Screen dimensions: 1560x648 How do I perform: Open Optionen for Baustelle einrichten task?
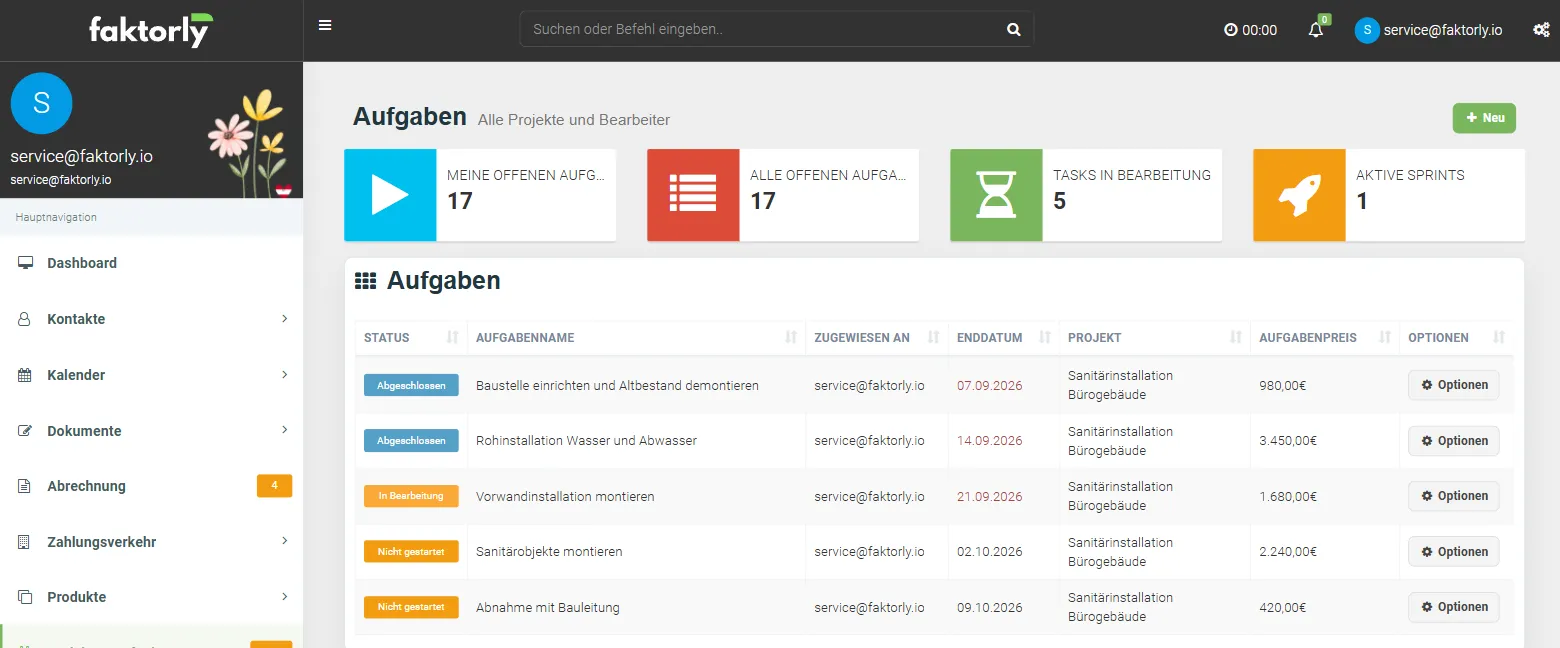(1453, 385)
